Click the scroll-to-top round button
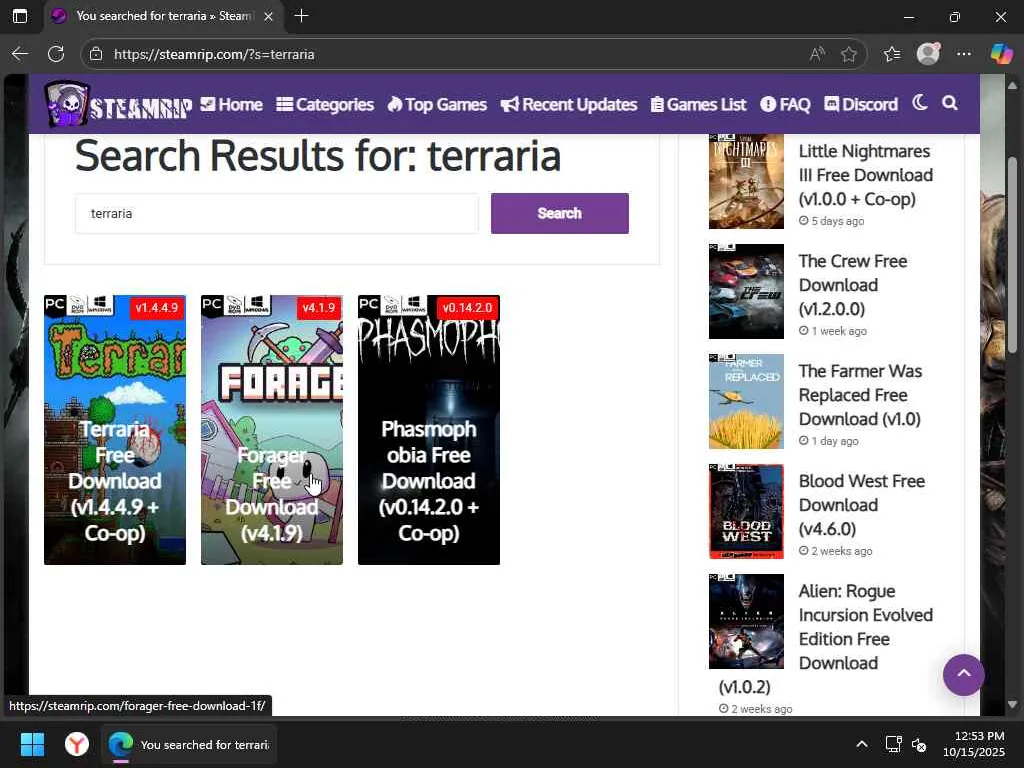 pyautogui.click(x=963, y=675)
